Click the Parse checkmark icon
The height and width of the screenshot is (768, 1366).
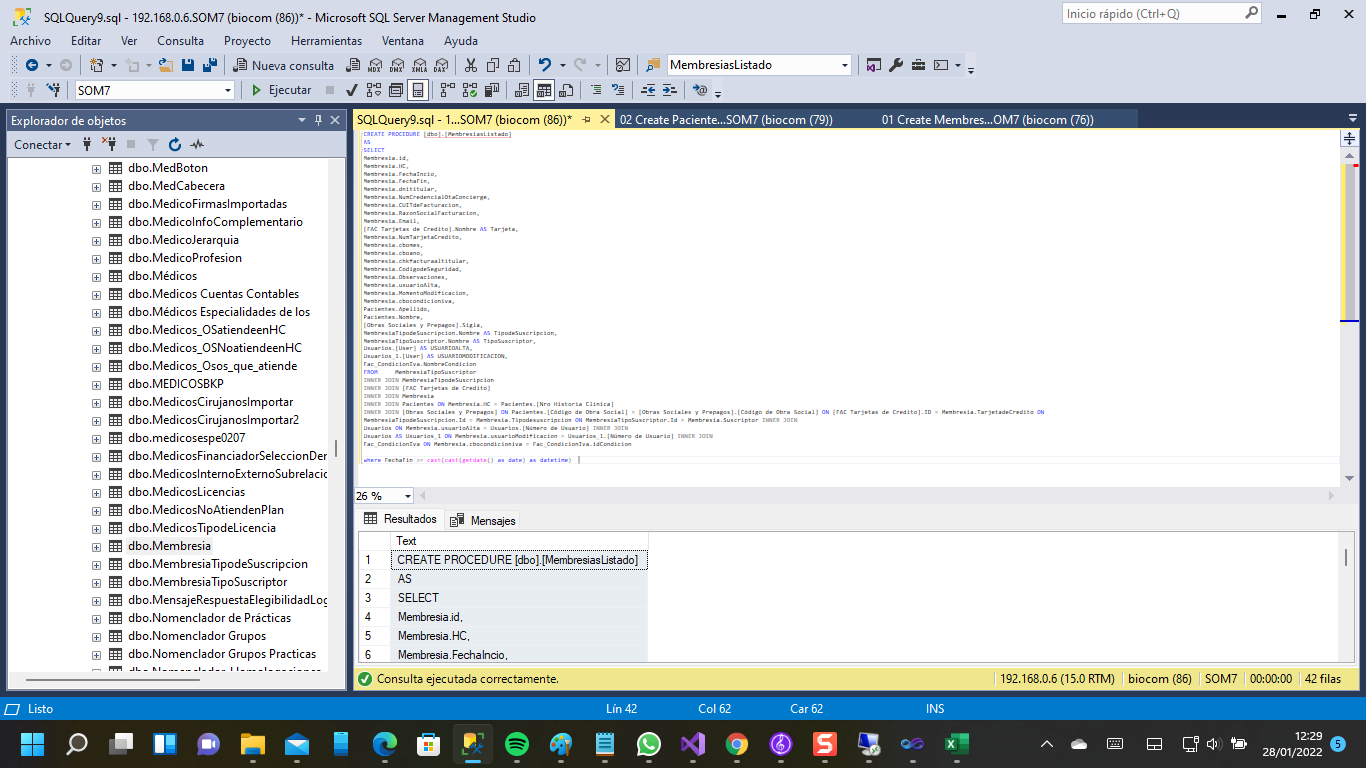352,90
